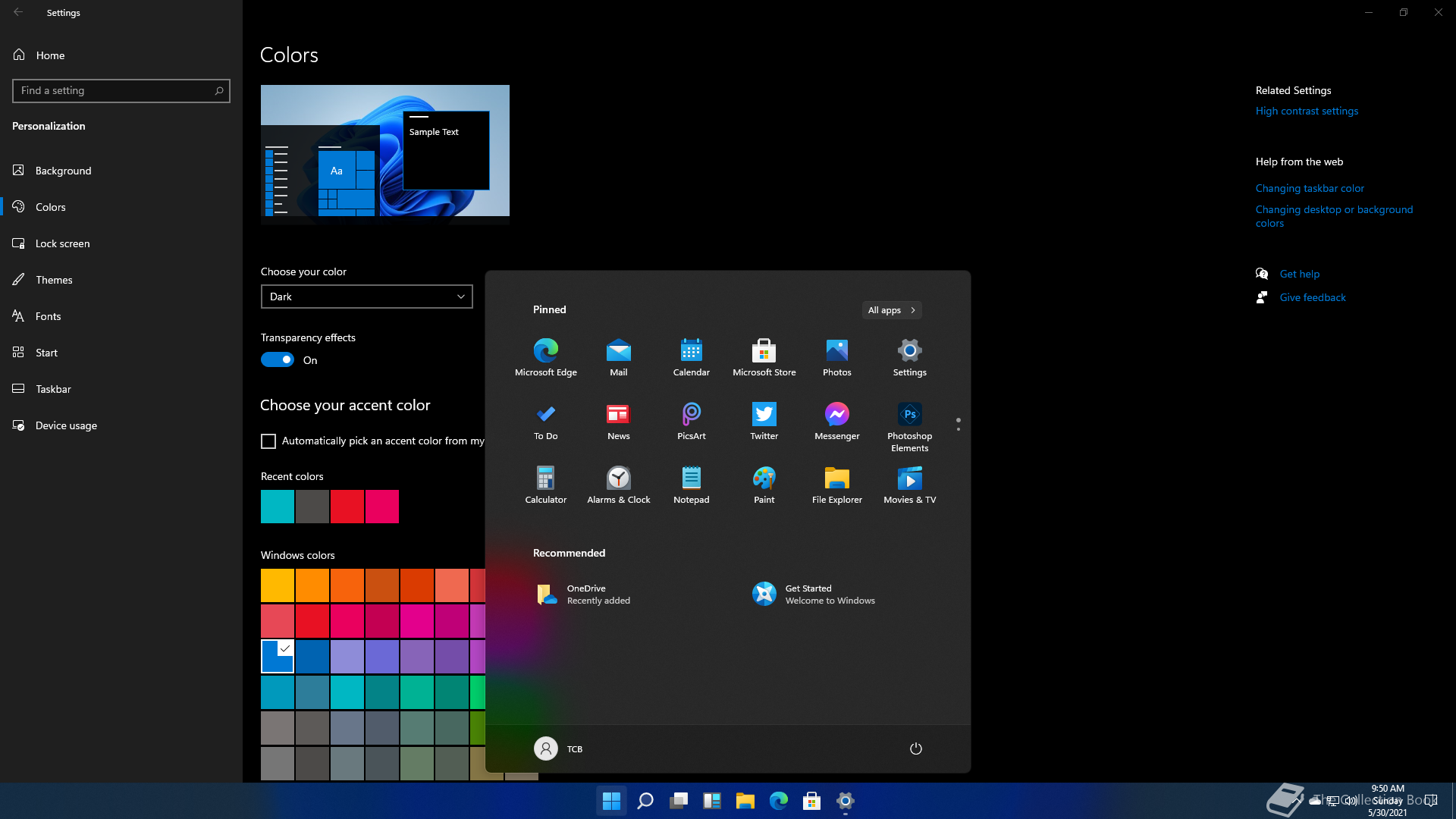Expand the Choose your color dropdown
This screenshot has height=819, width=1456.
point(367,297)
